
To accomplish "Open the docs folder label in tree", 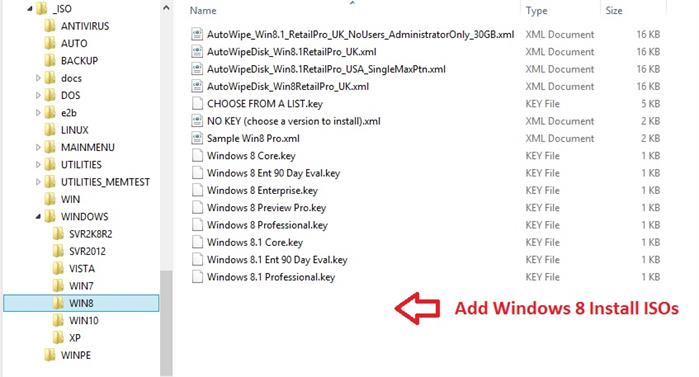I will (71, 78).
